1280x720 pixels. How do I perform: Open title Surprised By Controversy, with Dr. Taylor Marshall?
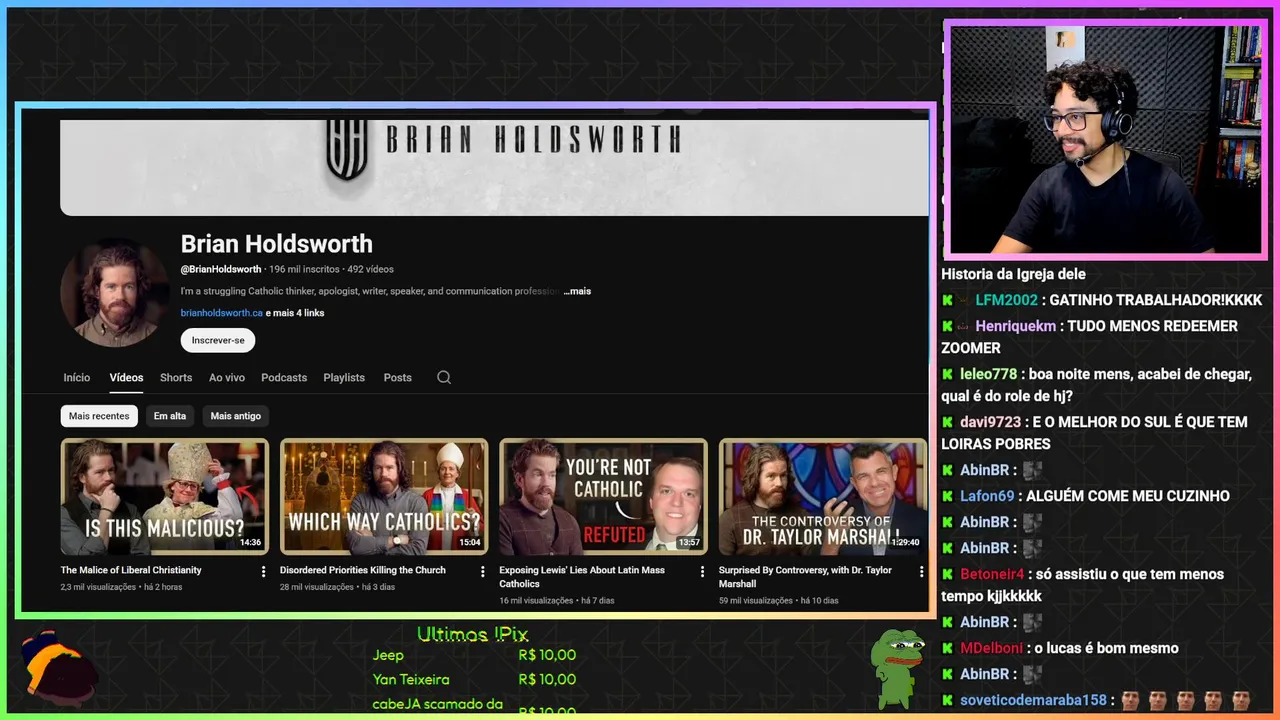pyautogui.click(x=805, y=577)
